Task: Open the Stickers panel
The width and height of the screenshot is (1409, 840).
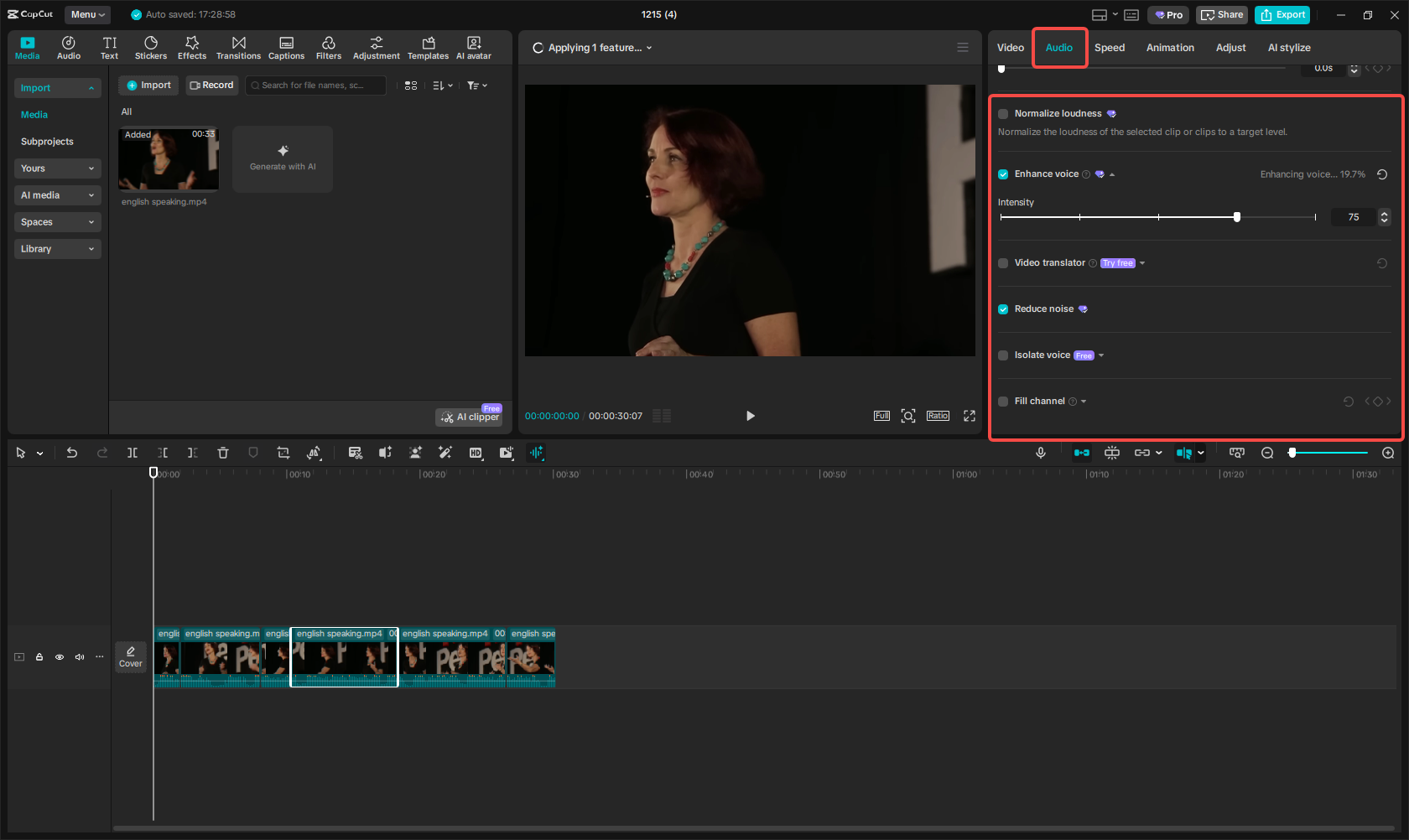Action: (x=151, y=47)
